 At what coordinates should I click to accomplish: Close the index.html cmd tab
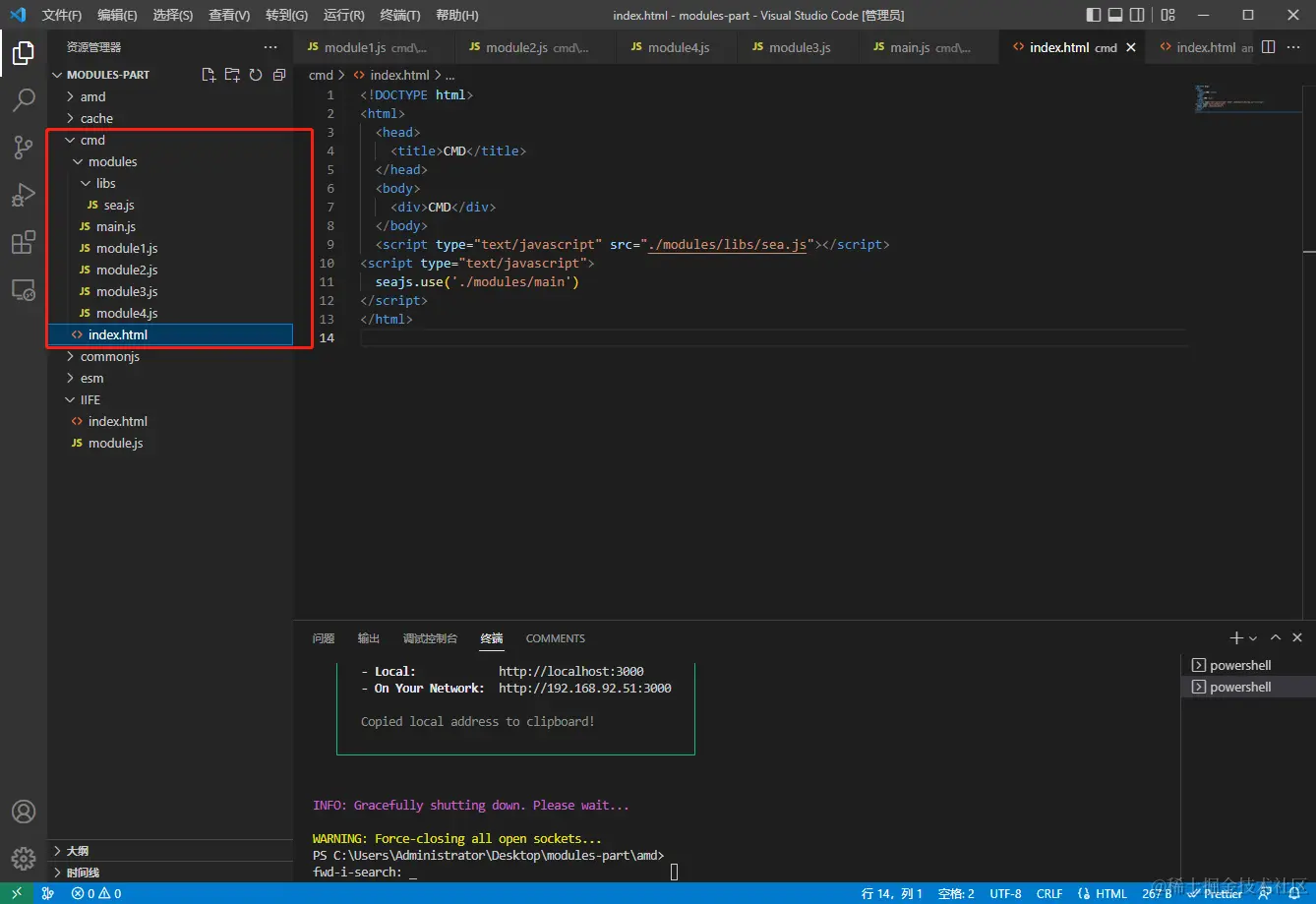(1131, 47)
